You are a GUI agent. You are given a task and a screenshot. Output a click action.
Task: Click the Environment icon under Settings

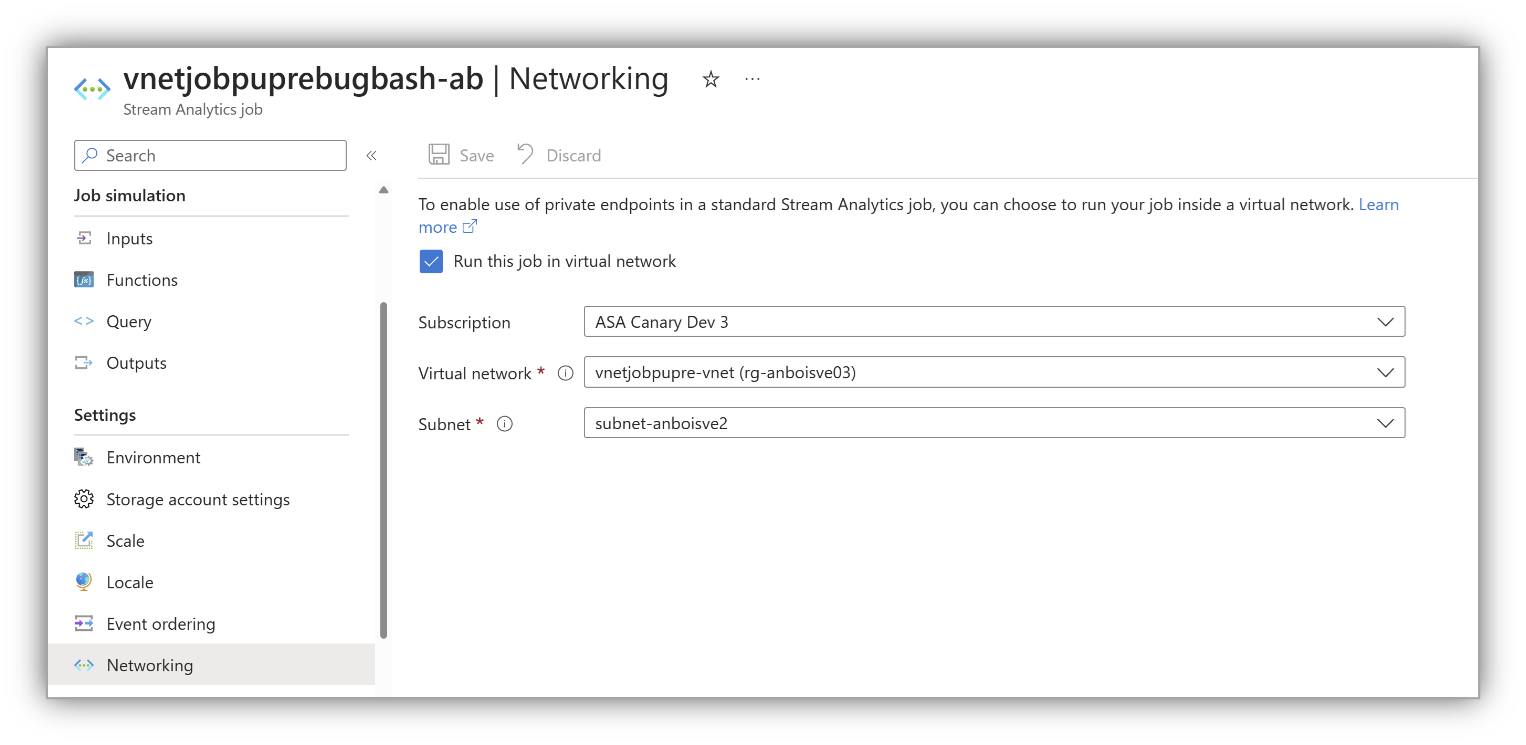point(85,457)
